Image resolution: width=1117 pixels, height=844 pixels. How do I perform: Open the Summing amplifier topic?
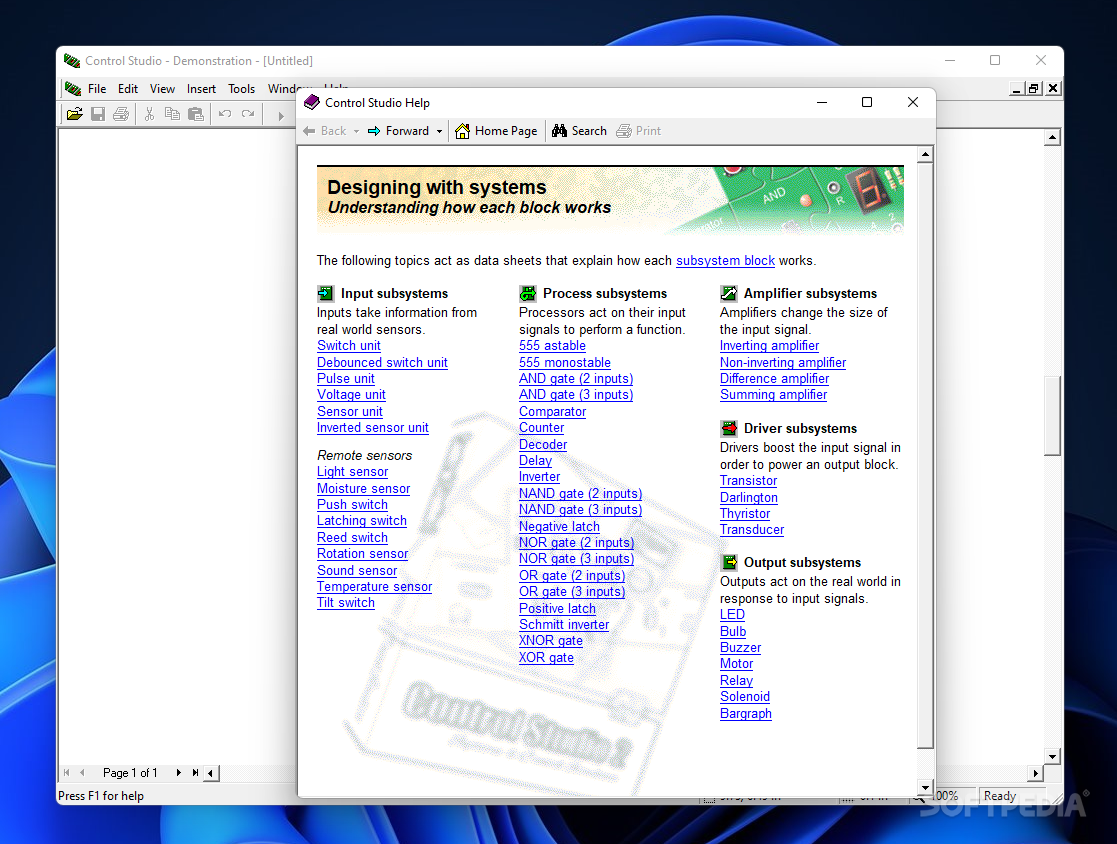click(774, 395)
